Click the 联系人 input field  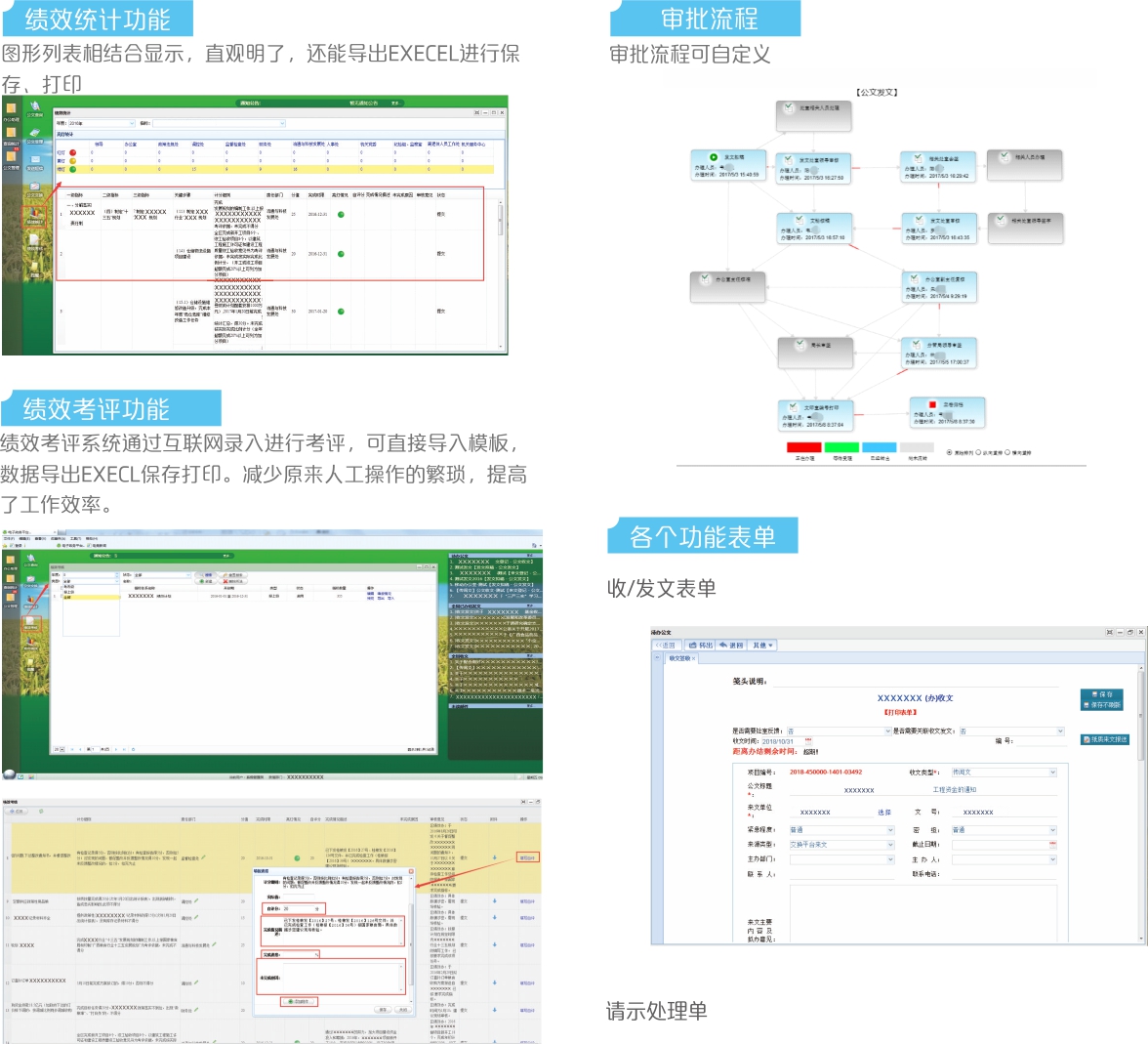click(x=840, y=874)
